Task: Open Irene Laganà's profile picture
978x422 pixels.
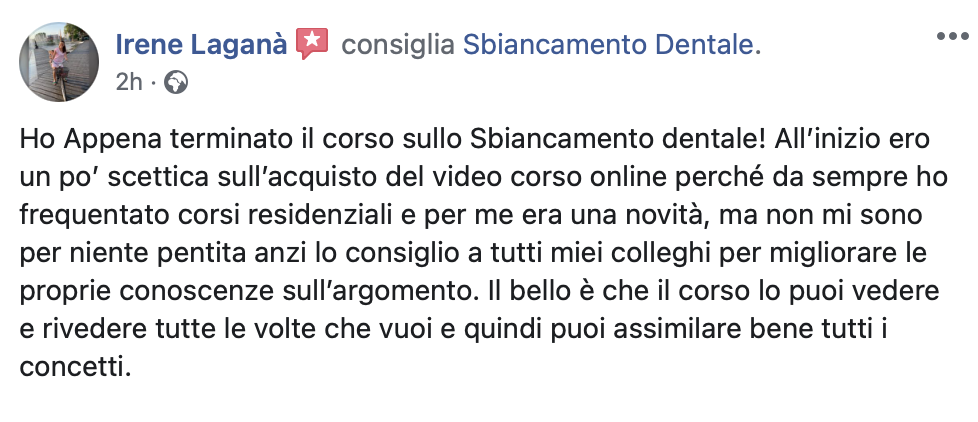Action: [x=59, y=62]
